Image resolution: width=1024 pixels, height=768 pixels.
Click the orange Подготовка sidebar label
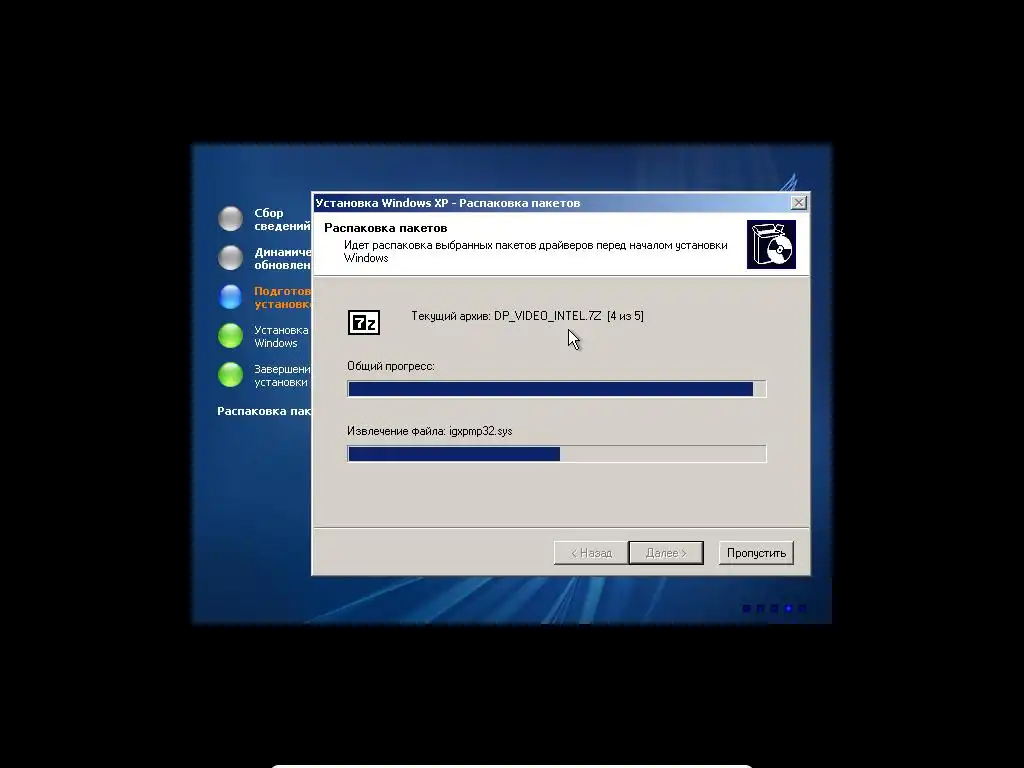coord(282,297)
